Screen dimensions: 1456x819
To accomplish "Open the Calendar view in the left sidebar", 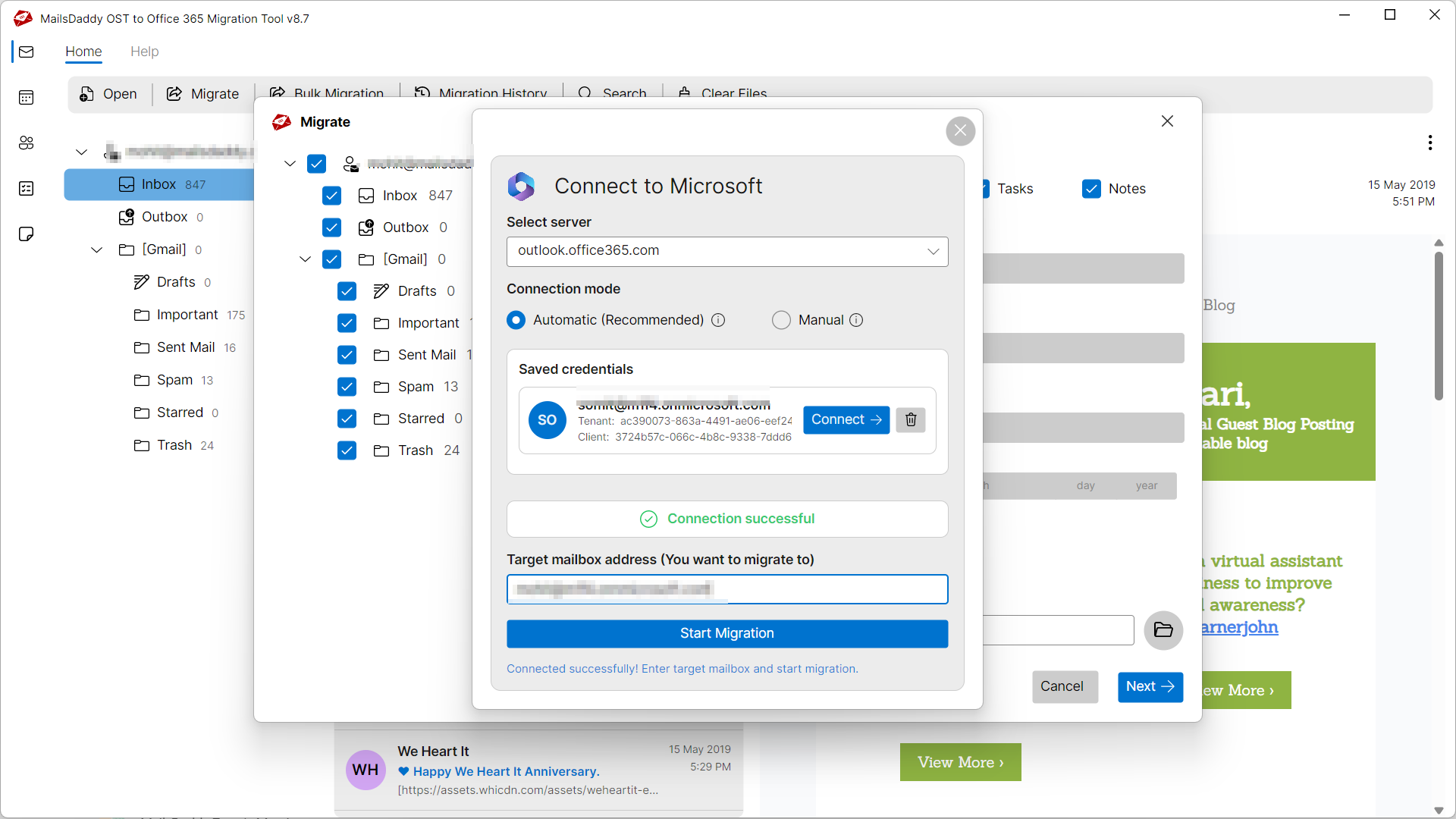I will pos(27,97).
